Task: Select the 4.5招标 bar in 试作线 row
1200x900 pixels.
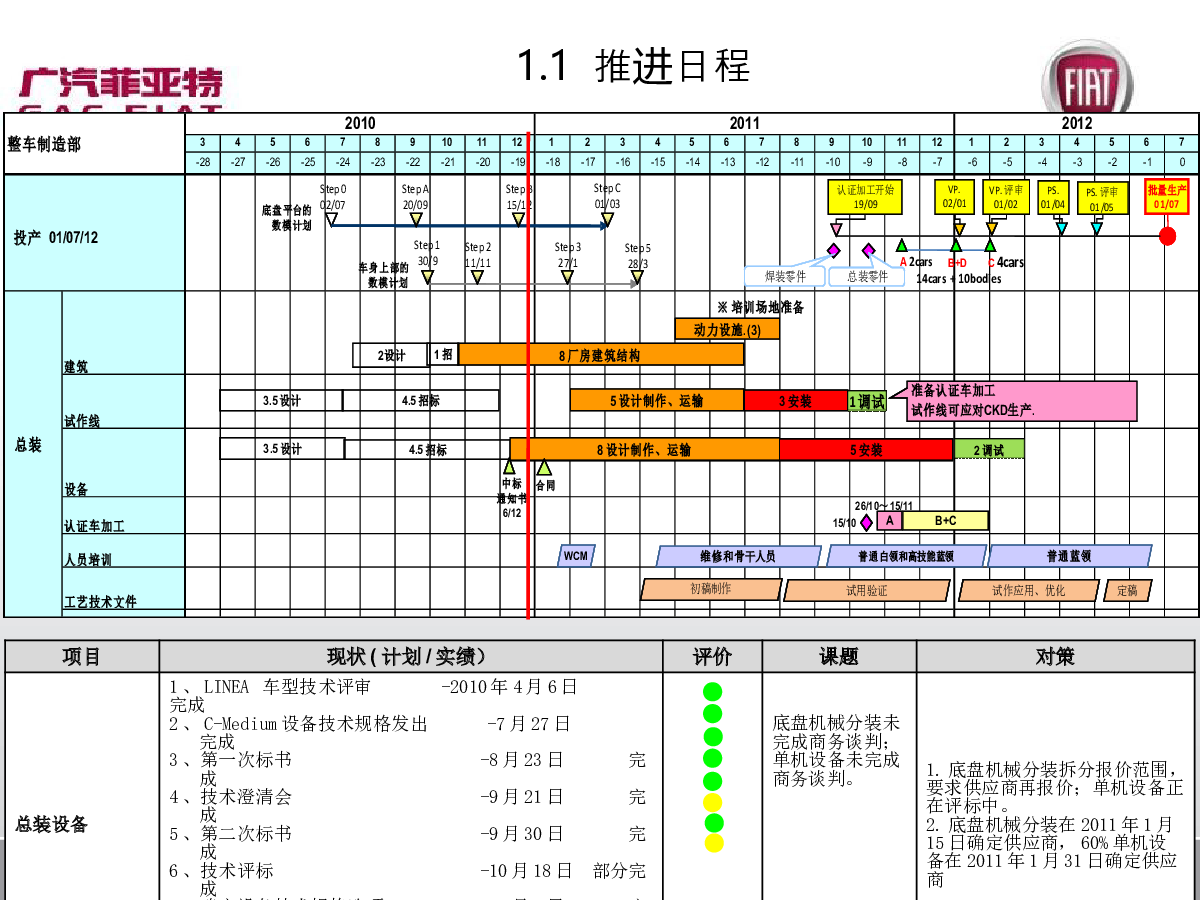Action: pos(421,400)
